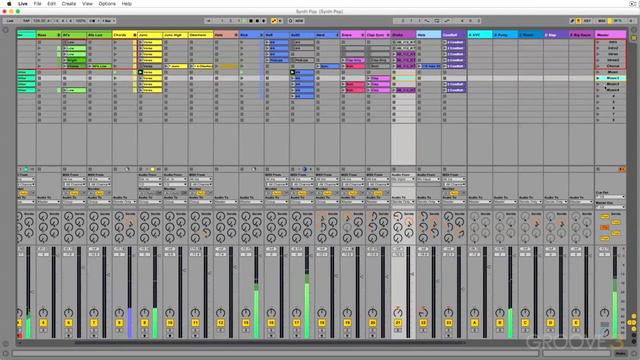Open the File menu
Screen dimensions: 640x360
coord(38,4)
